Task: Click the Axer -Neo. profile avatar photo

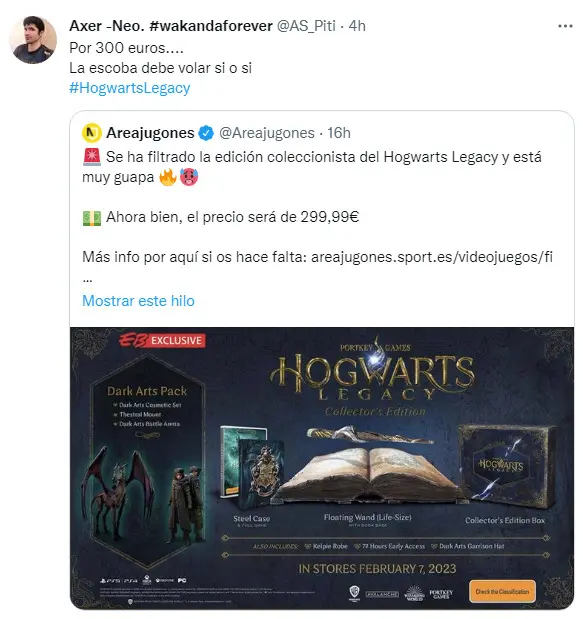Action: (33, 40)
